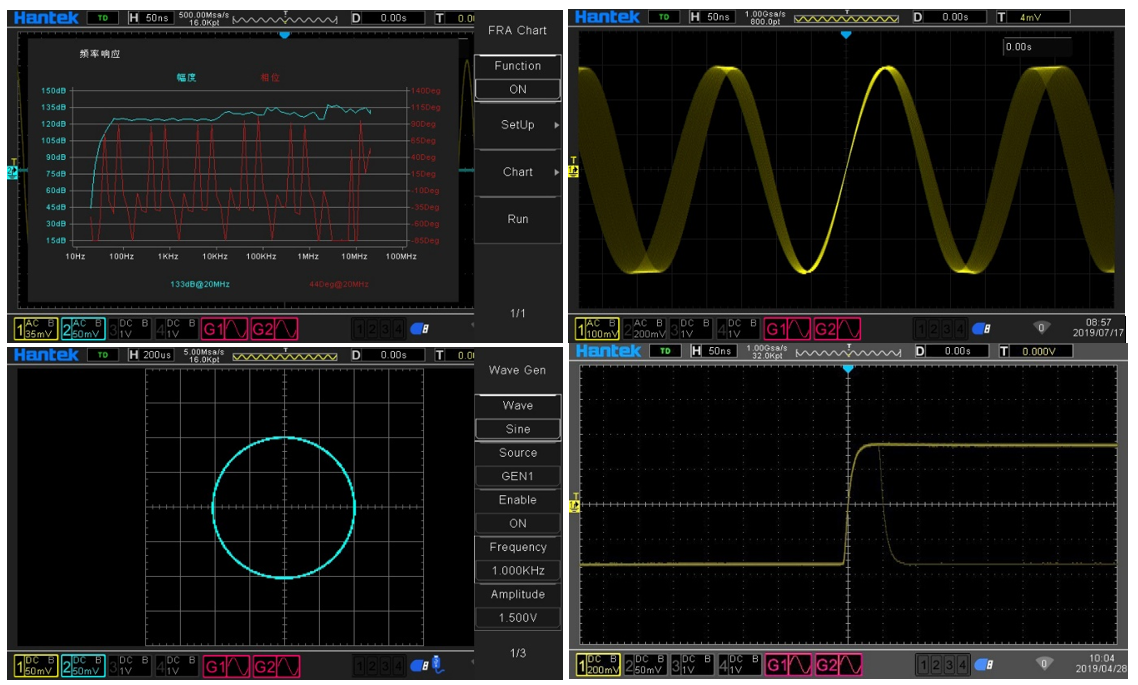Select the Amplitude menu label

point(517,594)
